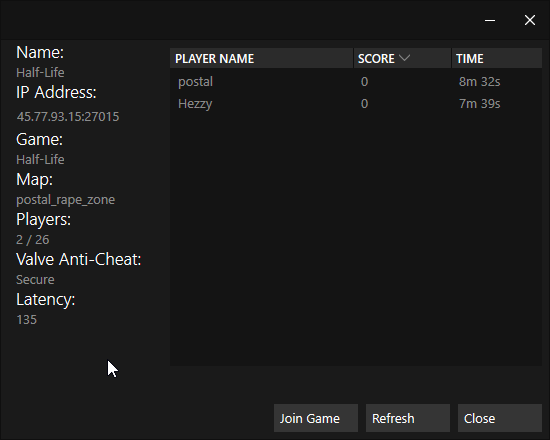The width and height of the screenshot is (550, 440).
Task: Click Hezzy's connected time 7m 39s
Action: tap(479, 104)
